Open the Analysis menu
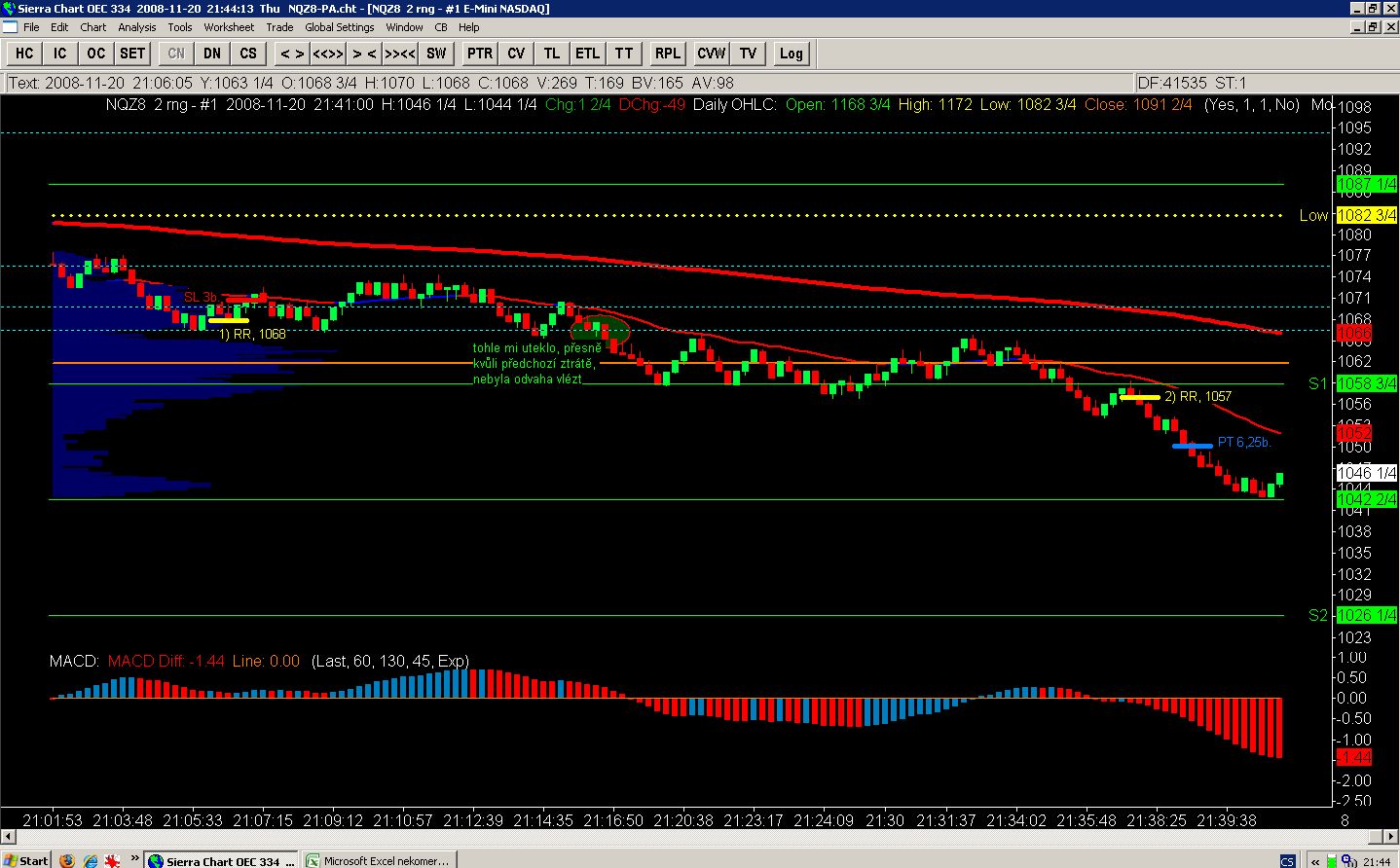The height and width of the screenshot is (868, 1400). coord(137,27)
